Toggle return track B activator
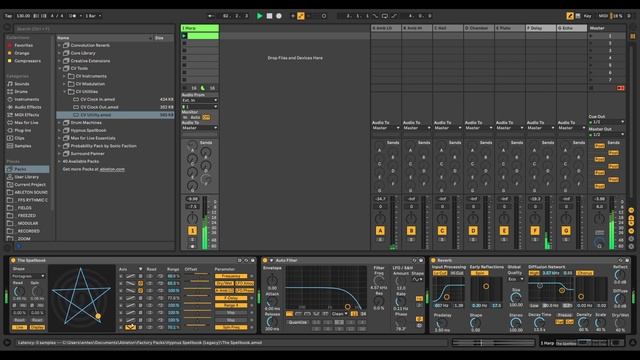Screen dimensions: 640x360 [411, 231]
